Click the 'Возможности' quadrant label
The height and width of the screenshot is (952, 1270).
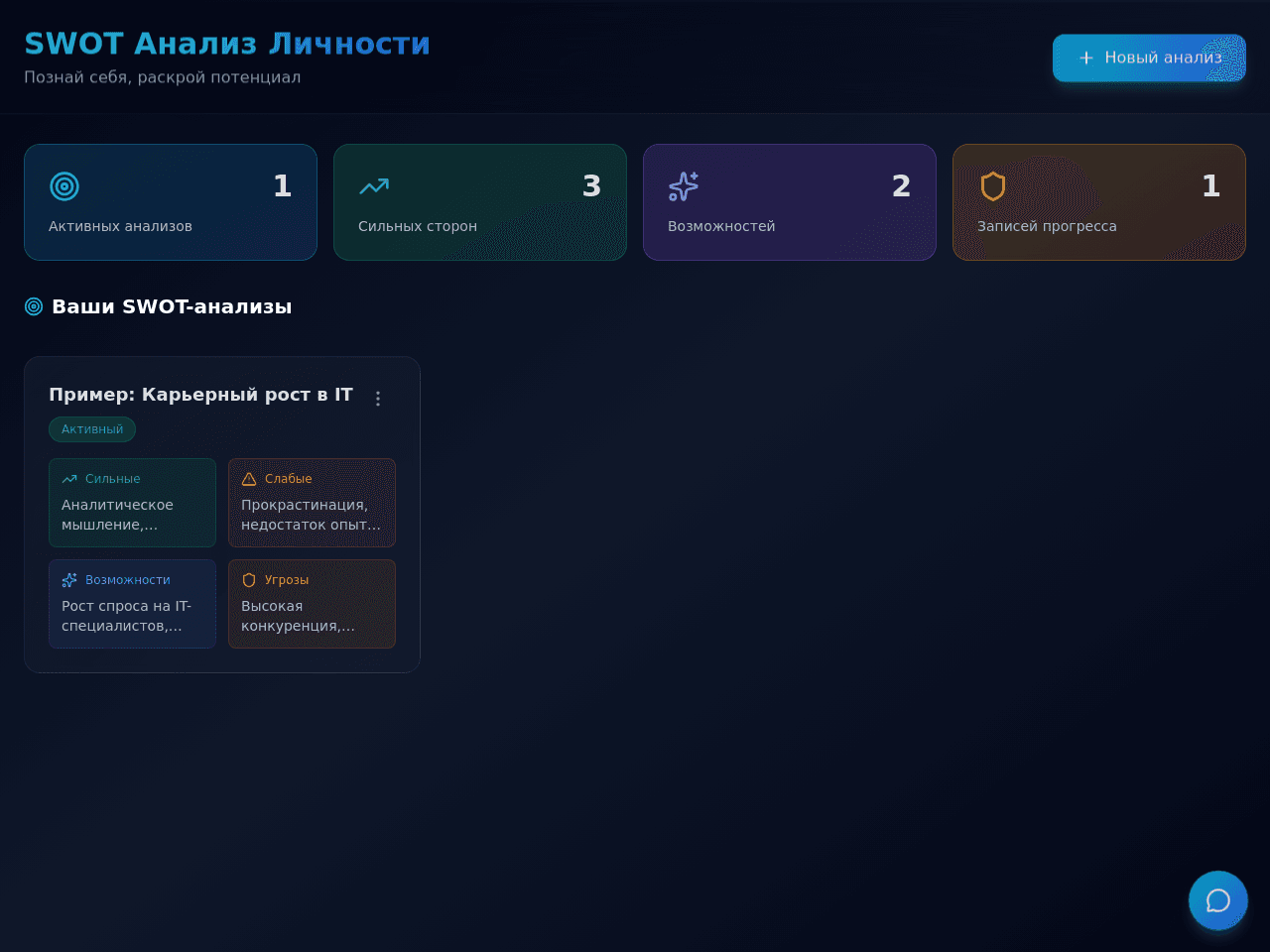[128, 580]
